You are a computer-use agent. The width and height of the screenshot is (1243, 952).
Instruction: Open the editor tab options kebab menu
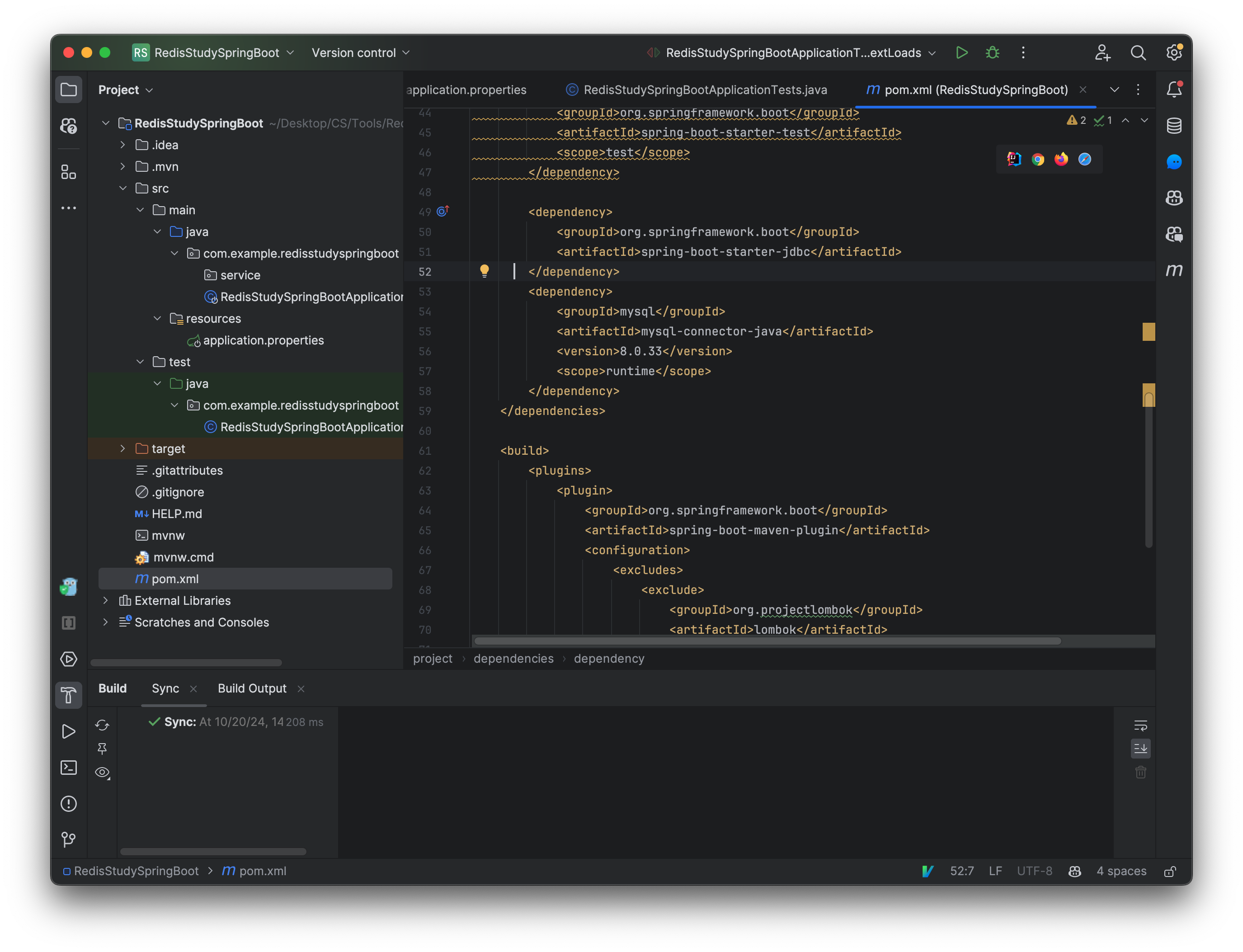click(x=1138, y=90)
